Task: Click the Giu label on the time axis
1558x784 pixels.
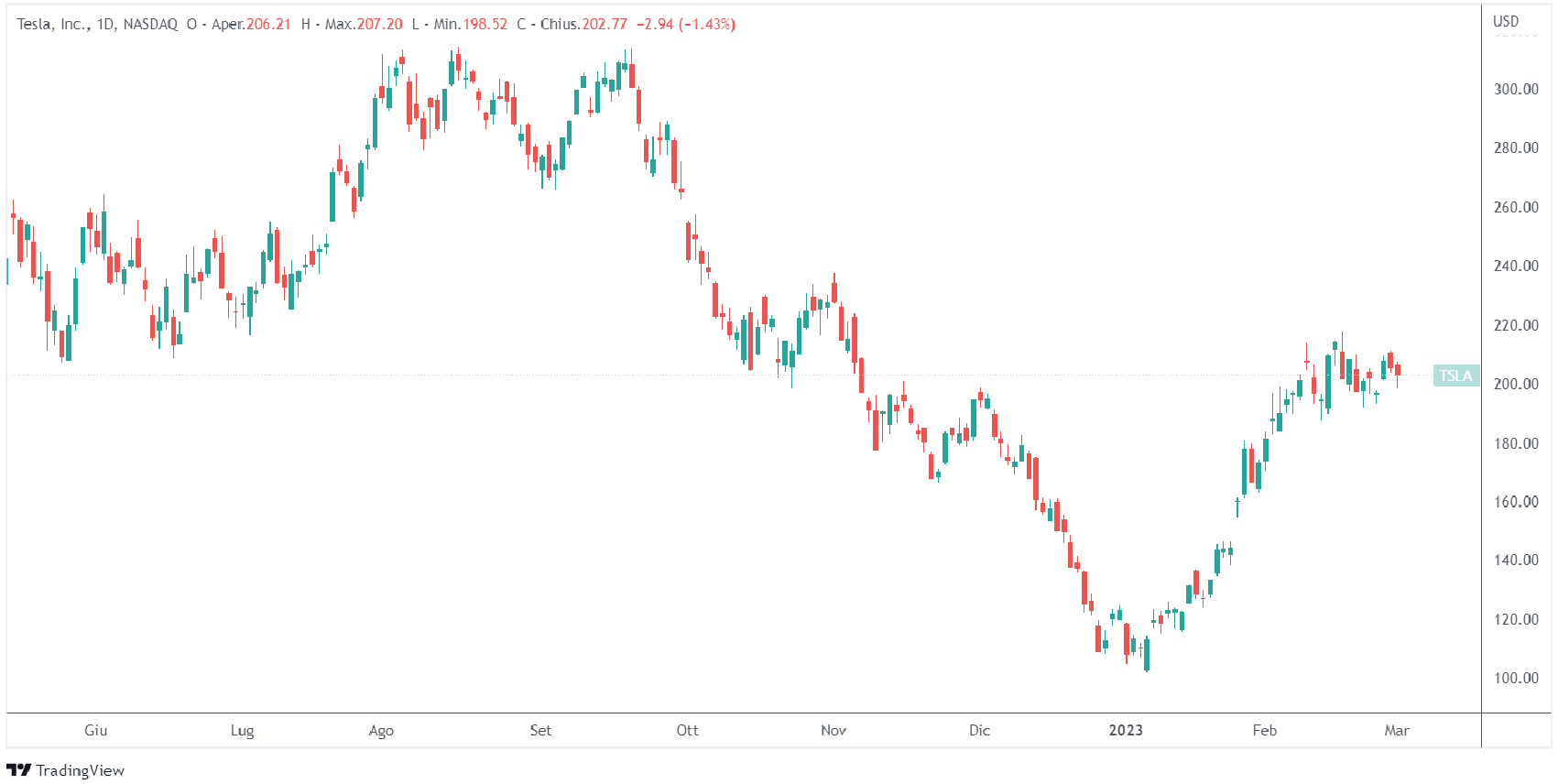Action: (96, 730)
